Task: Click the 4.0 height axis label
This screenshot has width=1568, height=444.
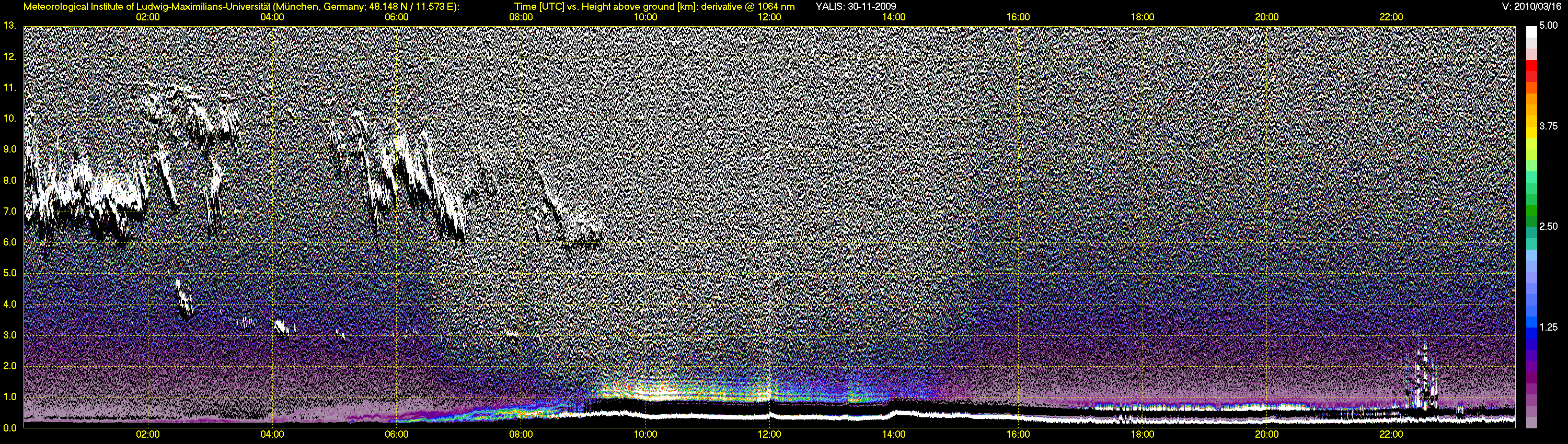Action: 10,304
